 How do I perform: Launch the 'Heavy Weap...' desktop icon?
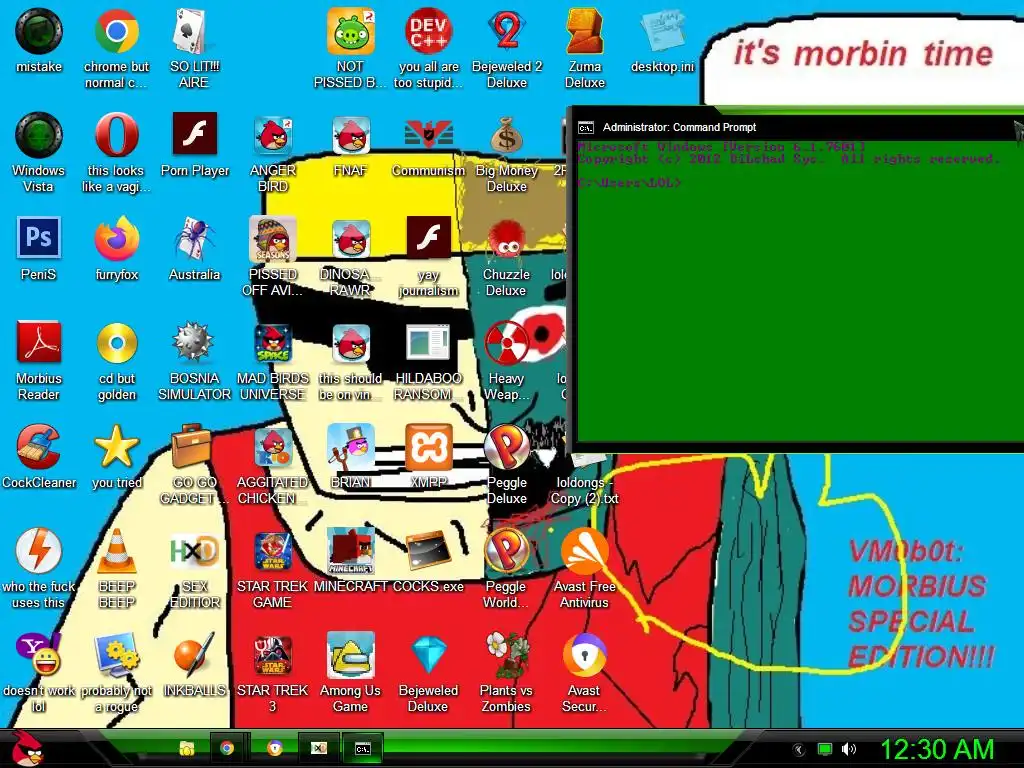[507, 343]
